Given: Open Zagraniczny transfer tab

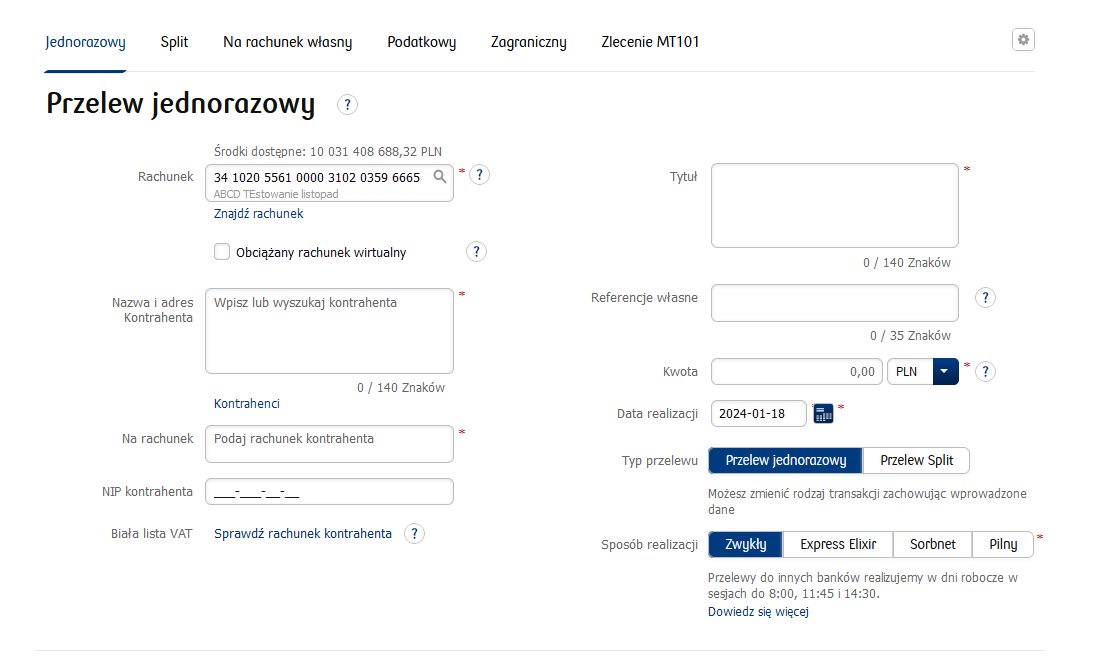Looking at the screenshot, I should (528, 42).
